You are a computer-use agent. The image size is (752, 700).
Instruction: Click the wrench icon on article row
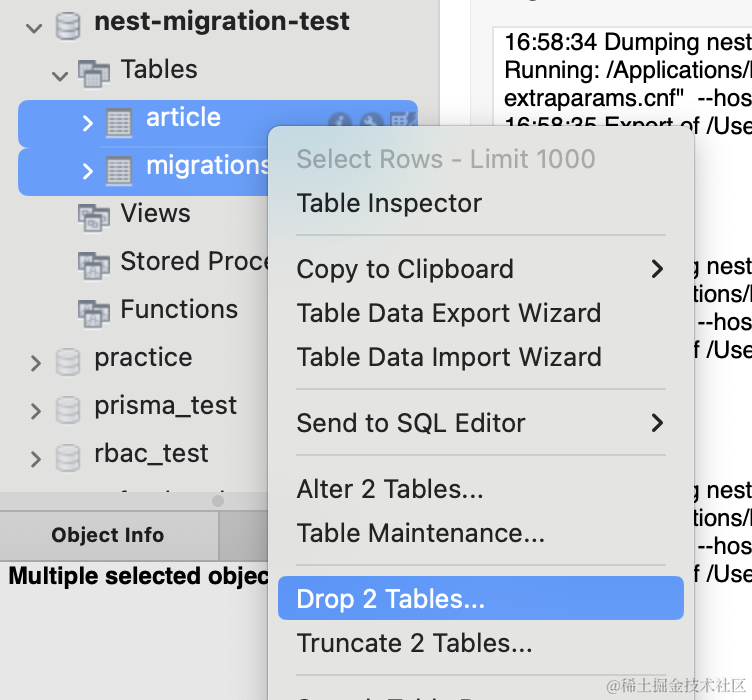point(372,122)
